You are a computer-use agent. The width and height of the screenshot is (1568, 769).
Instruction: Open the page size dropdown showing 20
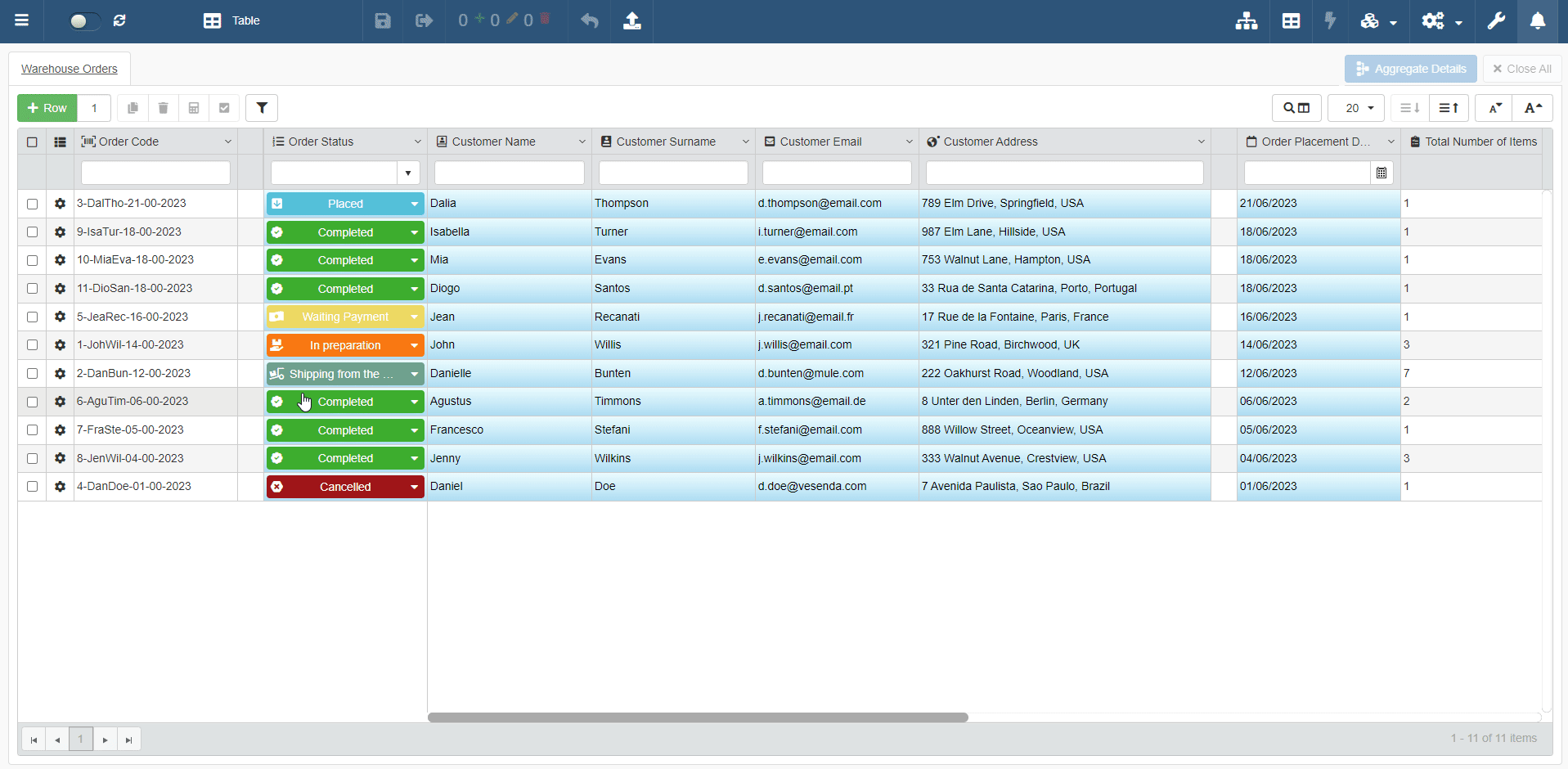[x=1355, y=108]
